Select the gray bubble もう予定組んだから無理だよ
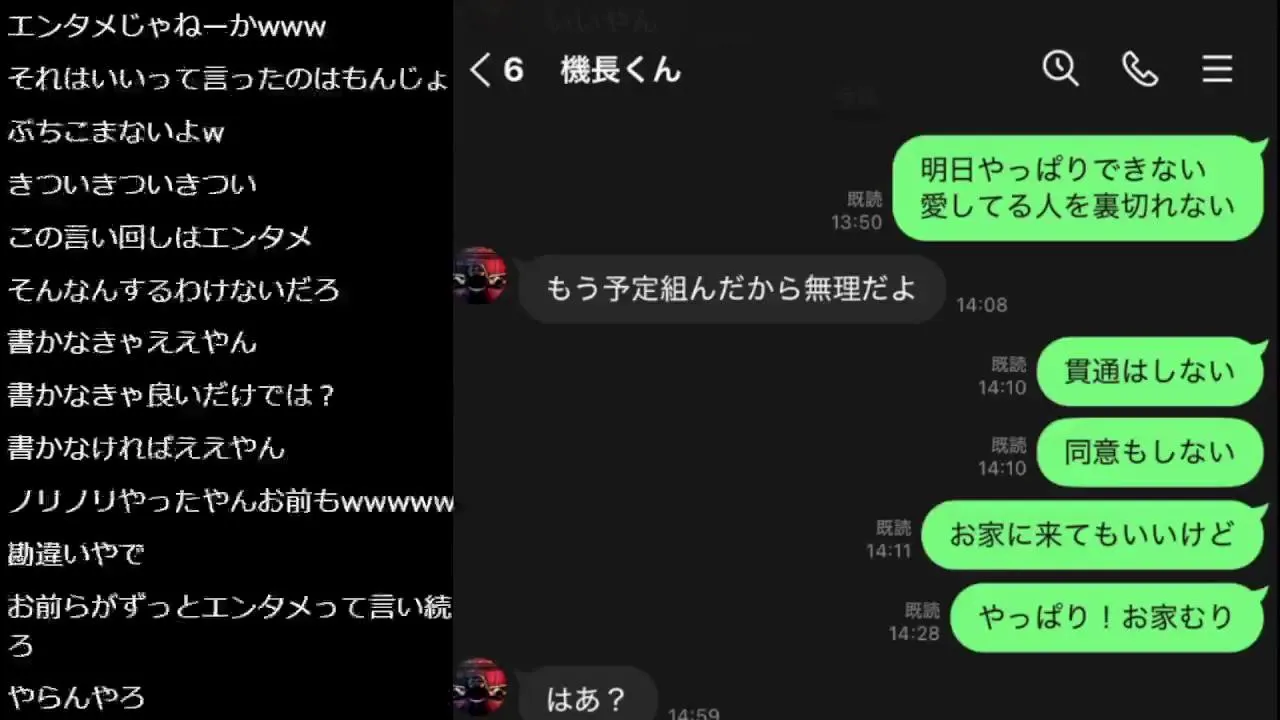The image size is (1280, 720). (732, 289)
